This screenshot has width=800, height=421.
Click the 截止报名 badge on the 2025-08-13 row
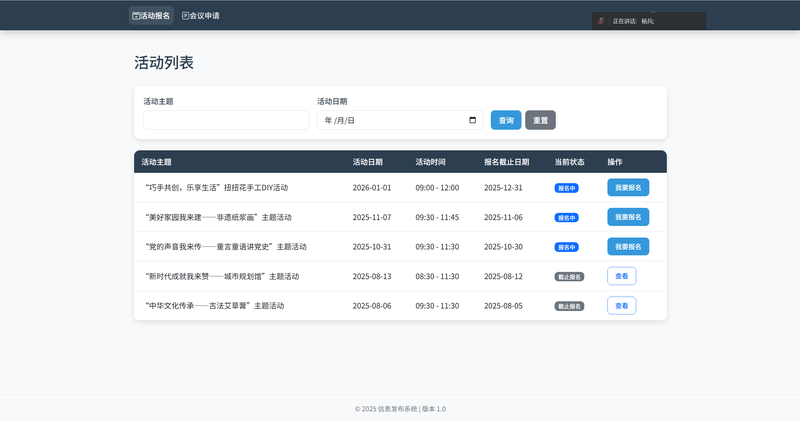(569, 277)
